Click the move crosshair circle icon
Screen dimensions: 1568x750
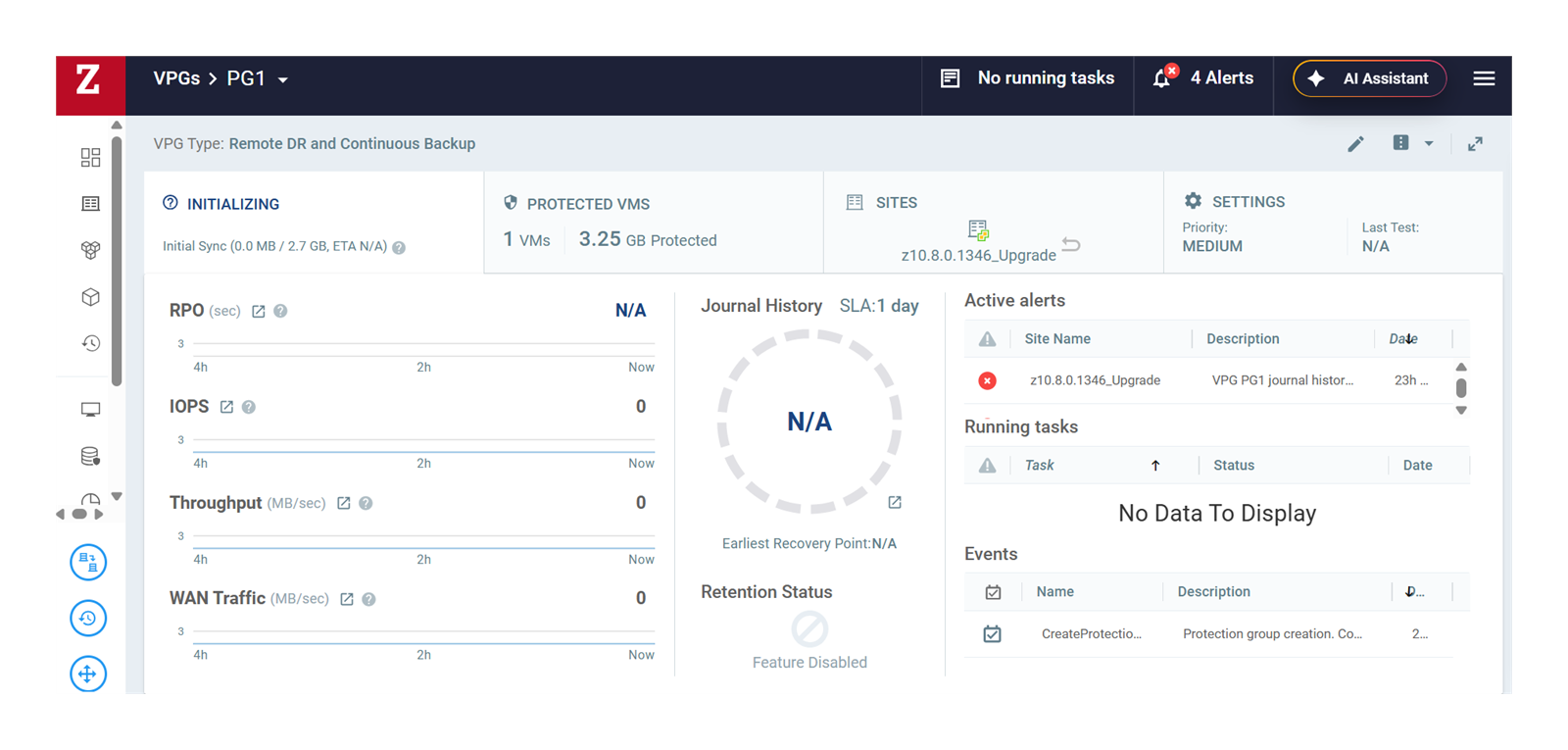pyautogui.click(x=88, y=674)
